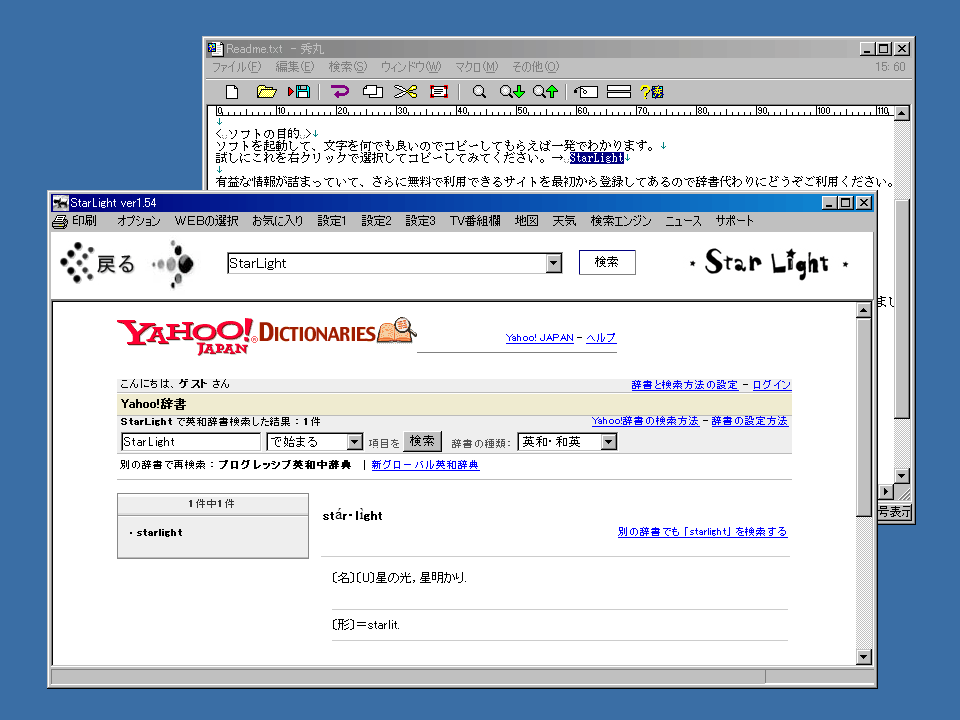Click the Open folder icon in the 秀丸 toolbar
960x720 pixels.
[x=266, y=92]
